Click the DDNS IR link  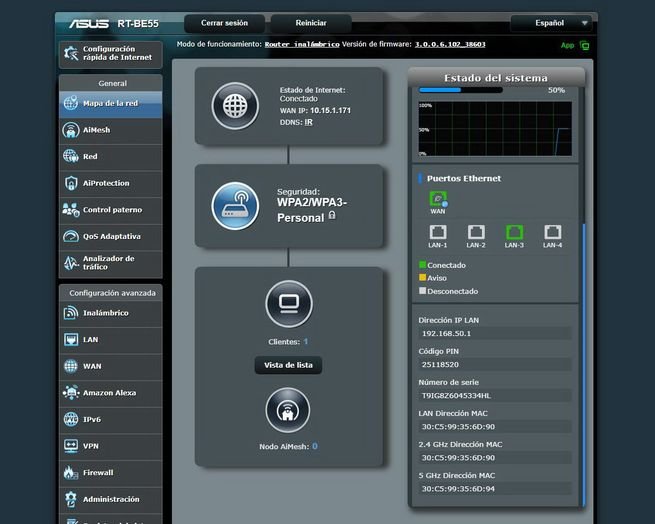[x=309, y=122]
